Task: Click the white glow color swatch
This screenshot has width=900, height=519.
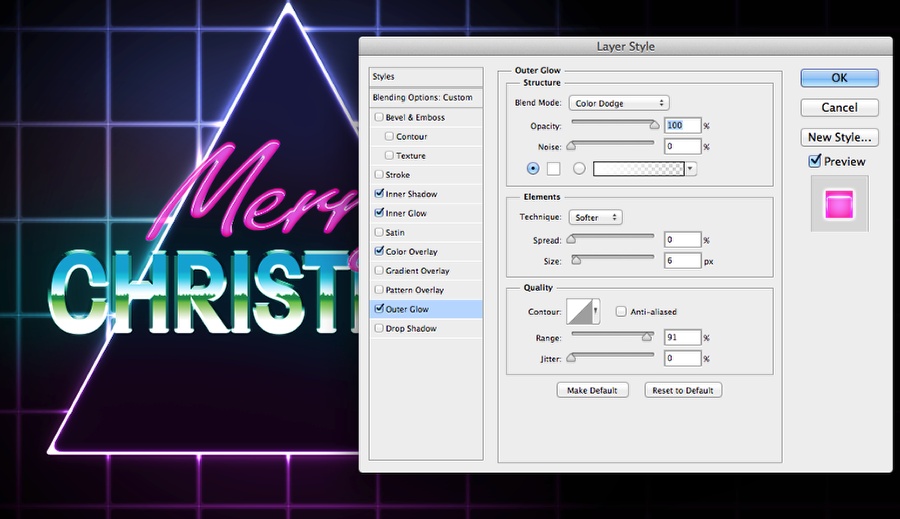Action: pyautogui.click(x=553, y=168)
